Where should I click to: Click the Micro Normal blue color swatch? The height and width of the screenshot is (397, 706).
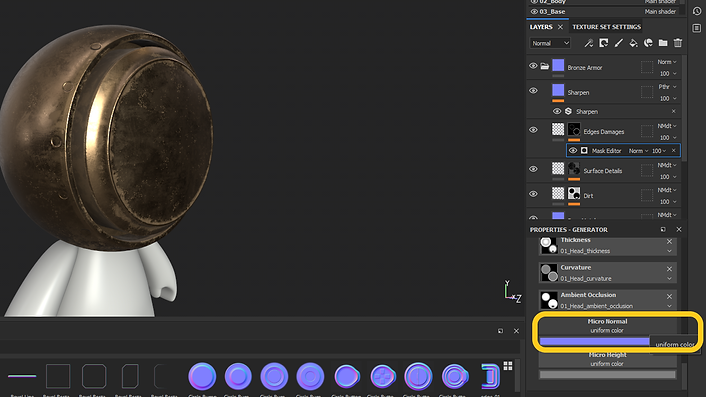click(x=594, y=341)
